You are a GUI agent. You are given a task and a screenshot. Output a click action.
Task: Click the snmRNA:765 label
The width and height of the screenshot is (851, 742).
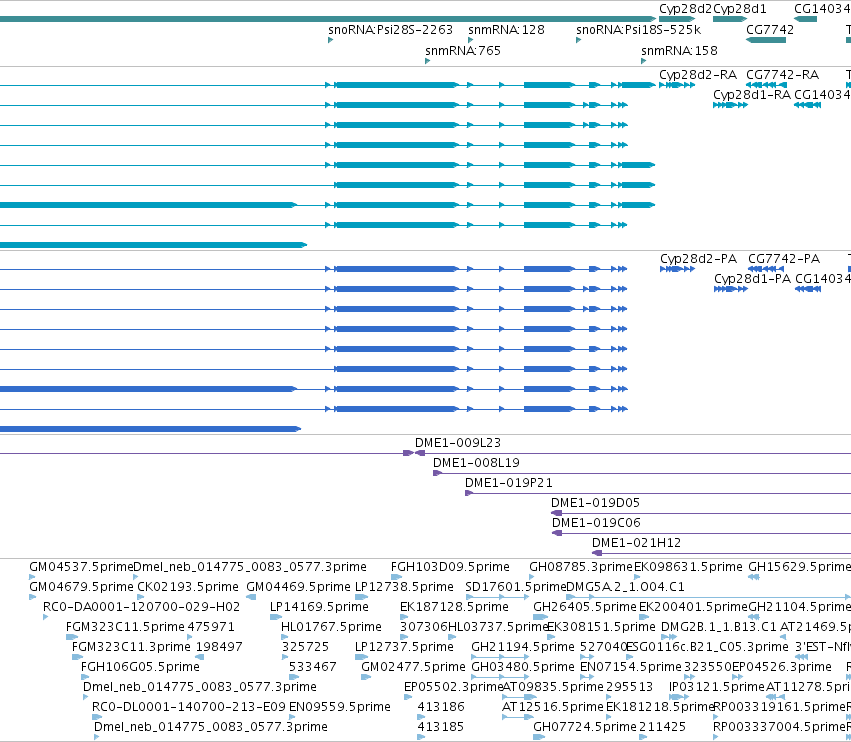coord(463,51)
